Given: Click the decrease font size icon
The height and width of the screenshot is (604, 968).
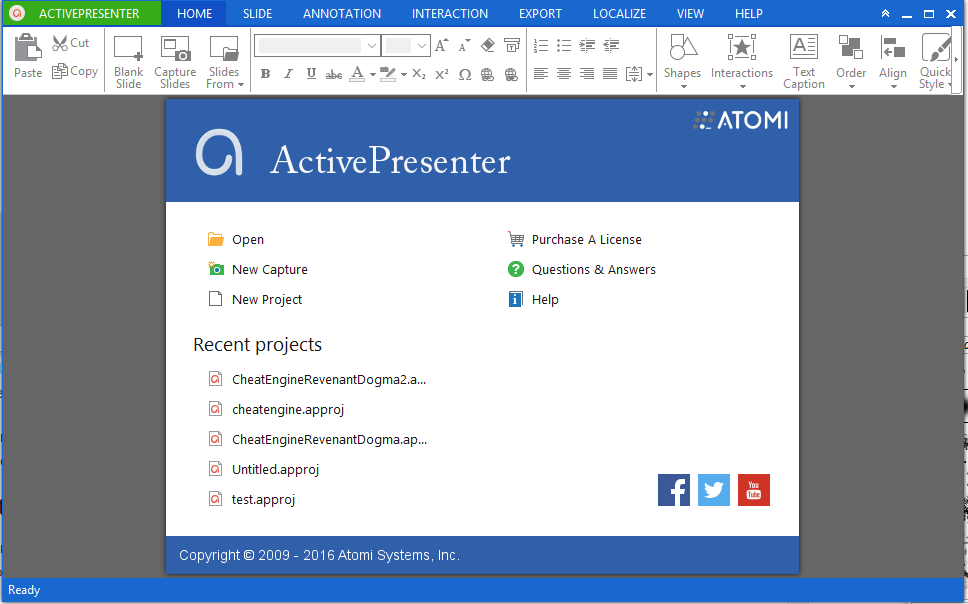Looking at the screenshot, I should (x=464, y=45).
